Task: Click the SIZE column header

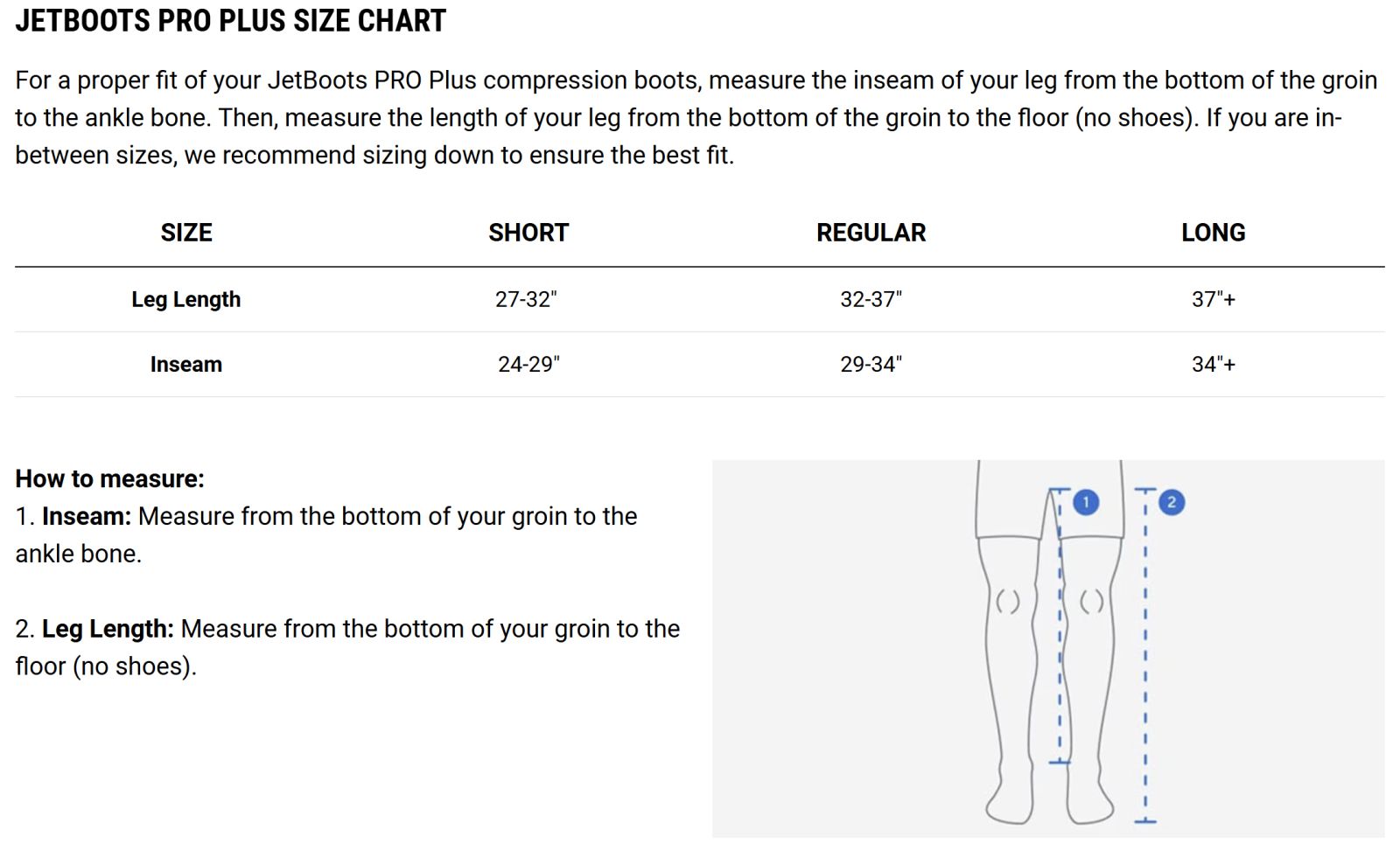Action: pyautogui.click(x=186, y=233)
